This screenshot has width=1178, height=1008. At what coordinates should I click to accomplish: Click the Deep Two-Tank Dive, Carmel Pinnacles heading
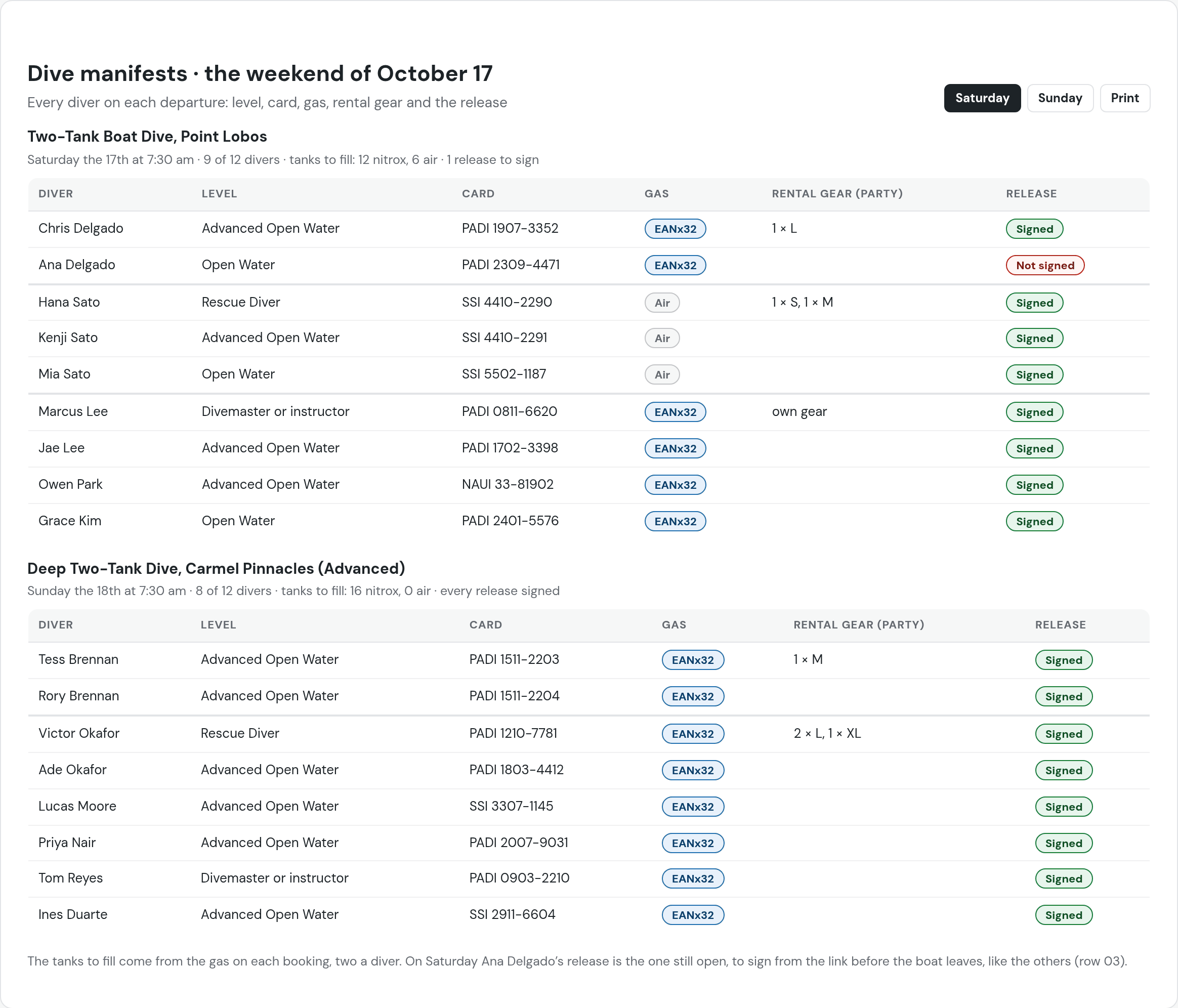click(x=216, y=569)
